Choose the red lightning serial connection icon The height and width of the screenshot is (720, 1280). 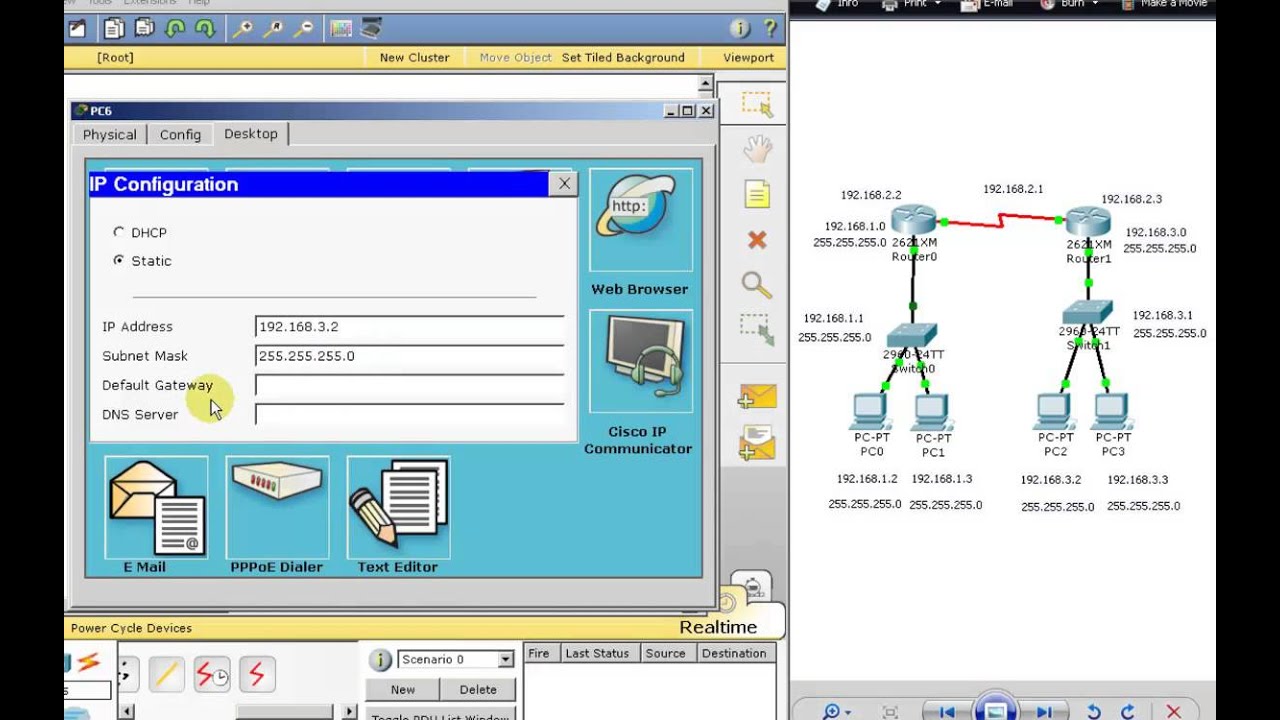coord(256,674)
